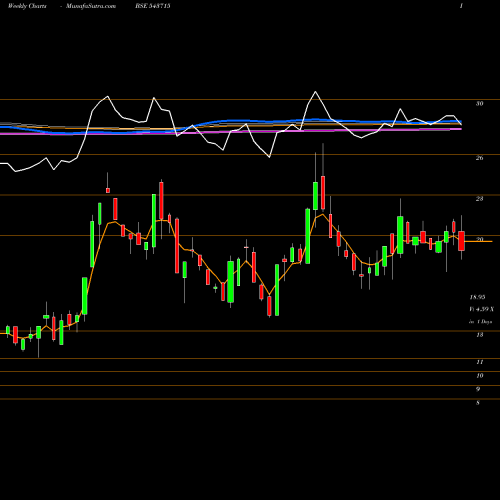This screenshot has width=500, height=500.
Task: Click the price axis label 23
Action: pos(479,199)
